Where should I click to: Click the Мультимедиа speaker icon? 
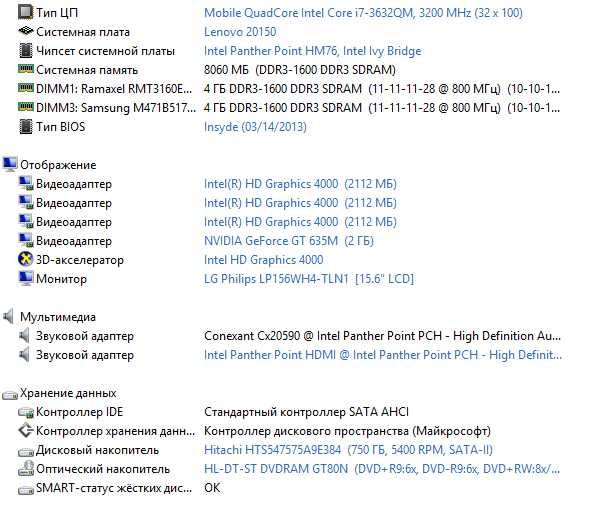pos(9,317)
